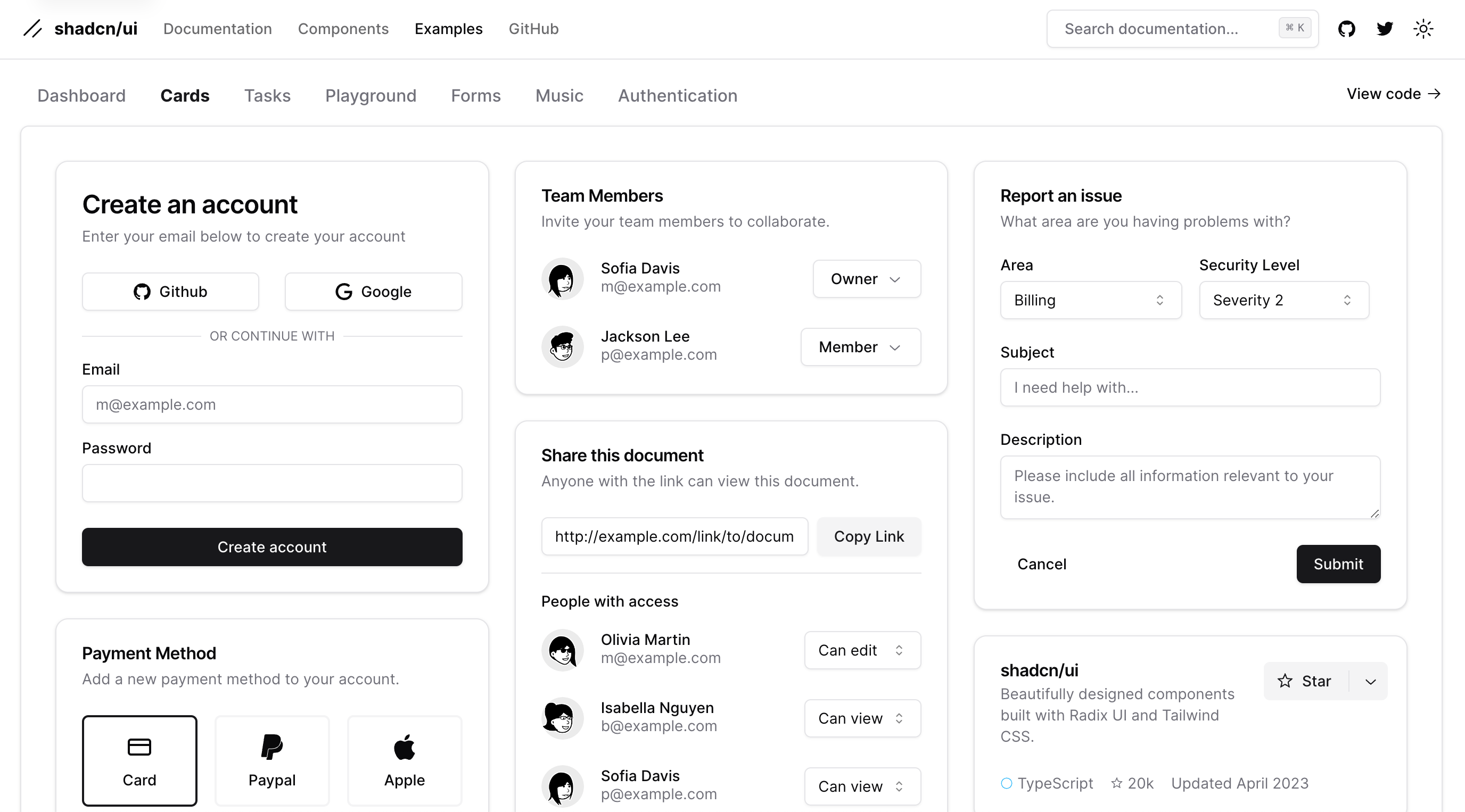1465x812 pixels.
Task: Click the TypeScript language circle icon
Action: (x=1006, y=783)
